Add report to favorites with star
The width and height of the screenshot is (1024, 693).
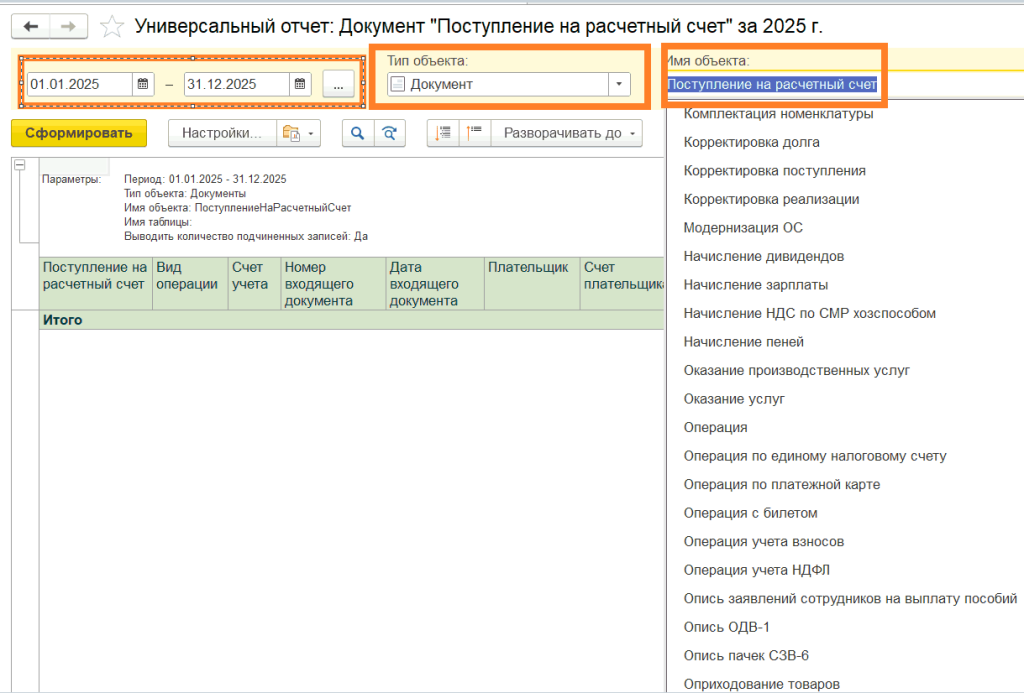pyautogui.click(x=114, y=27)
